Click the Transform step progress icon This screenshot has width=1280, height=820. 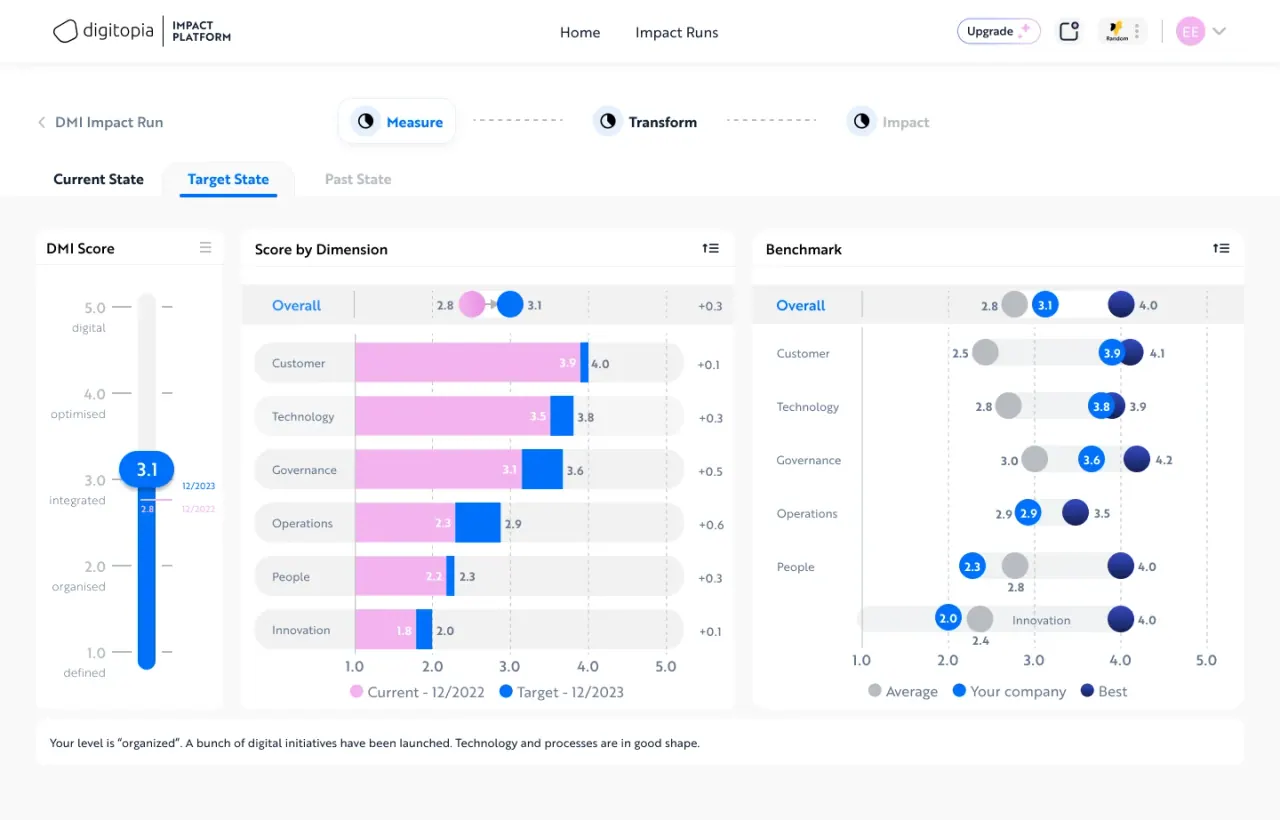click(x=608, y=122)
